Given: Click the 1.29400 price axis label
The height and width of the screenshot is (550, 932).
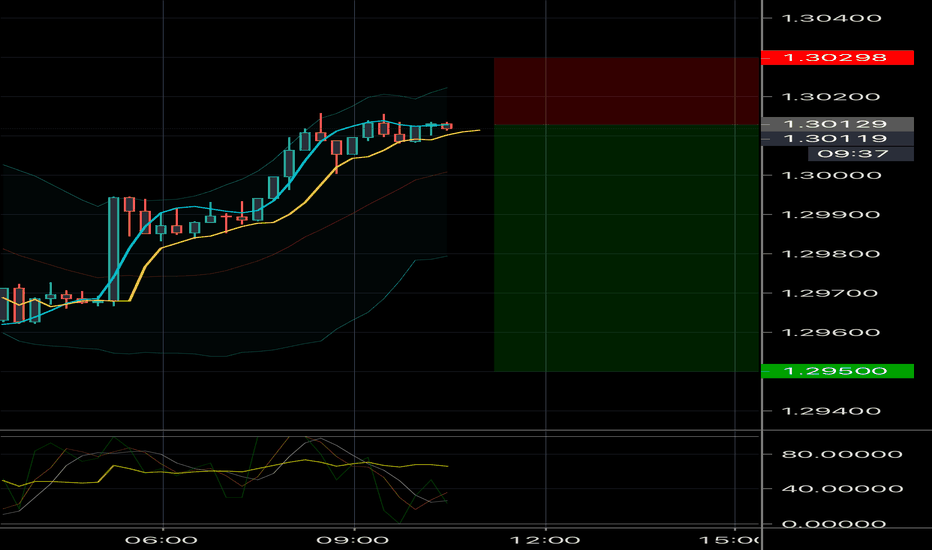Looking at the screenshot, I should (x=832, y=411).
